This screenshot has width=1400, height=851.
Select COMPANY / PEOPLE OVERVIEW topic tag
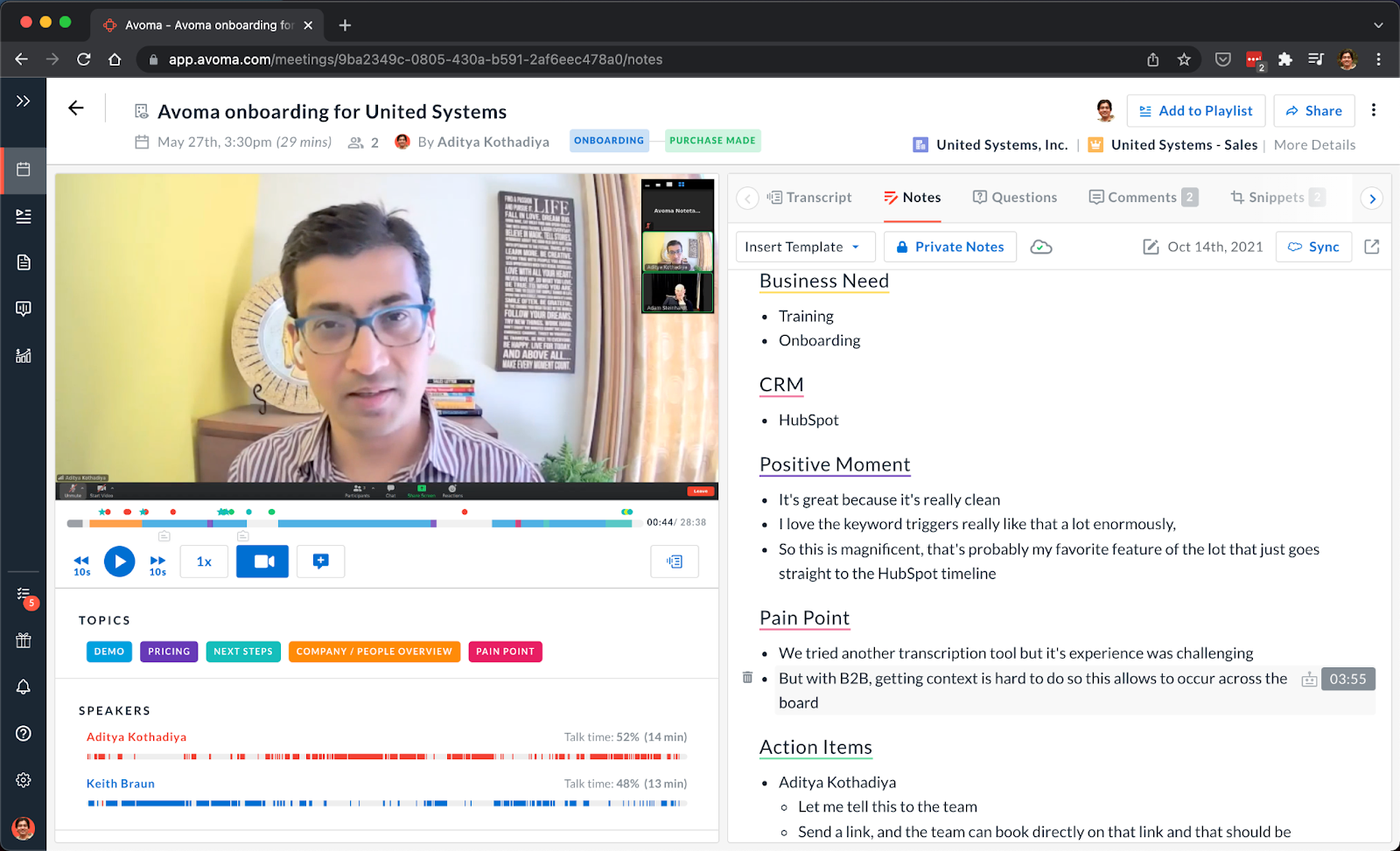pyautogui.click(x=374, y=652)
